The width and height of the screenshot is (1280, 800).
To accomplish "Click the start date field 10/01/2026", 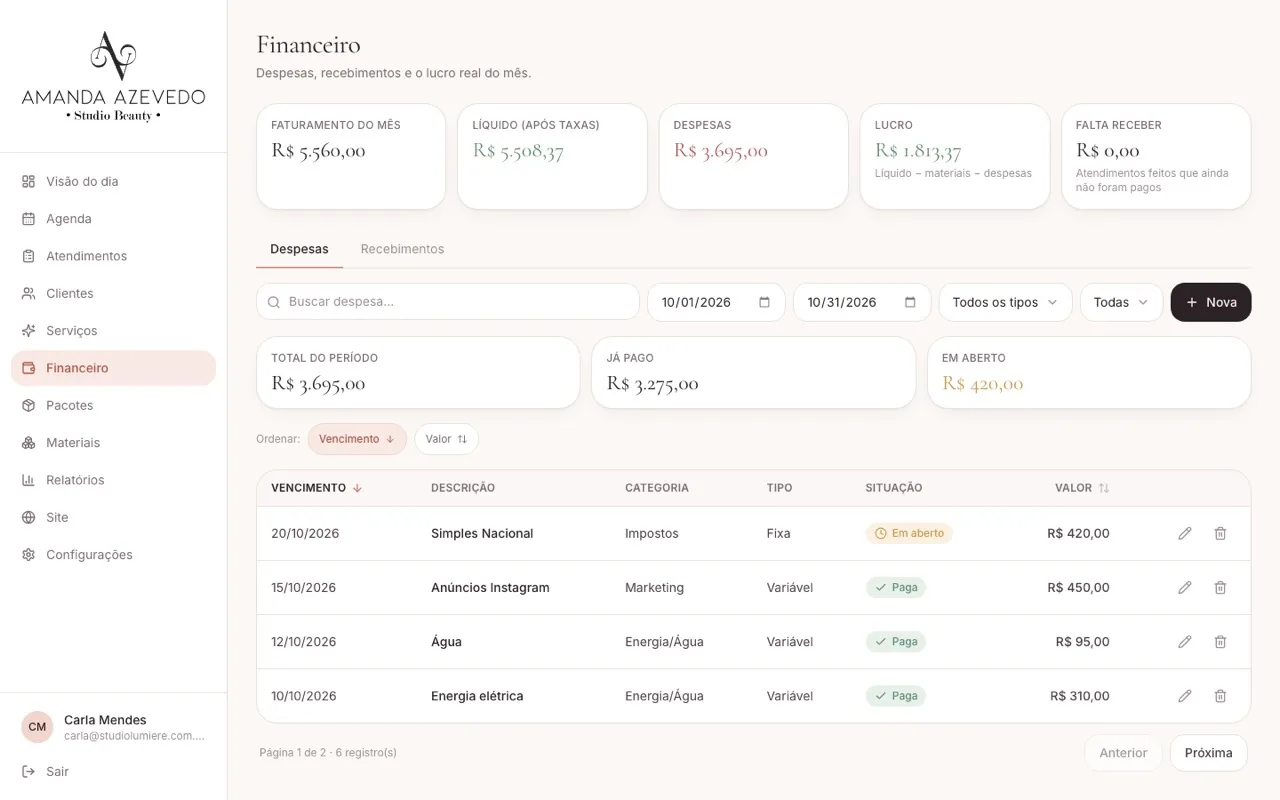I will click(716, 302).
